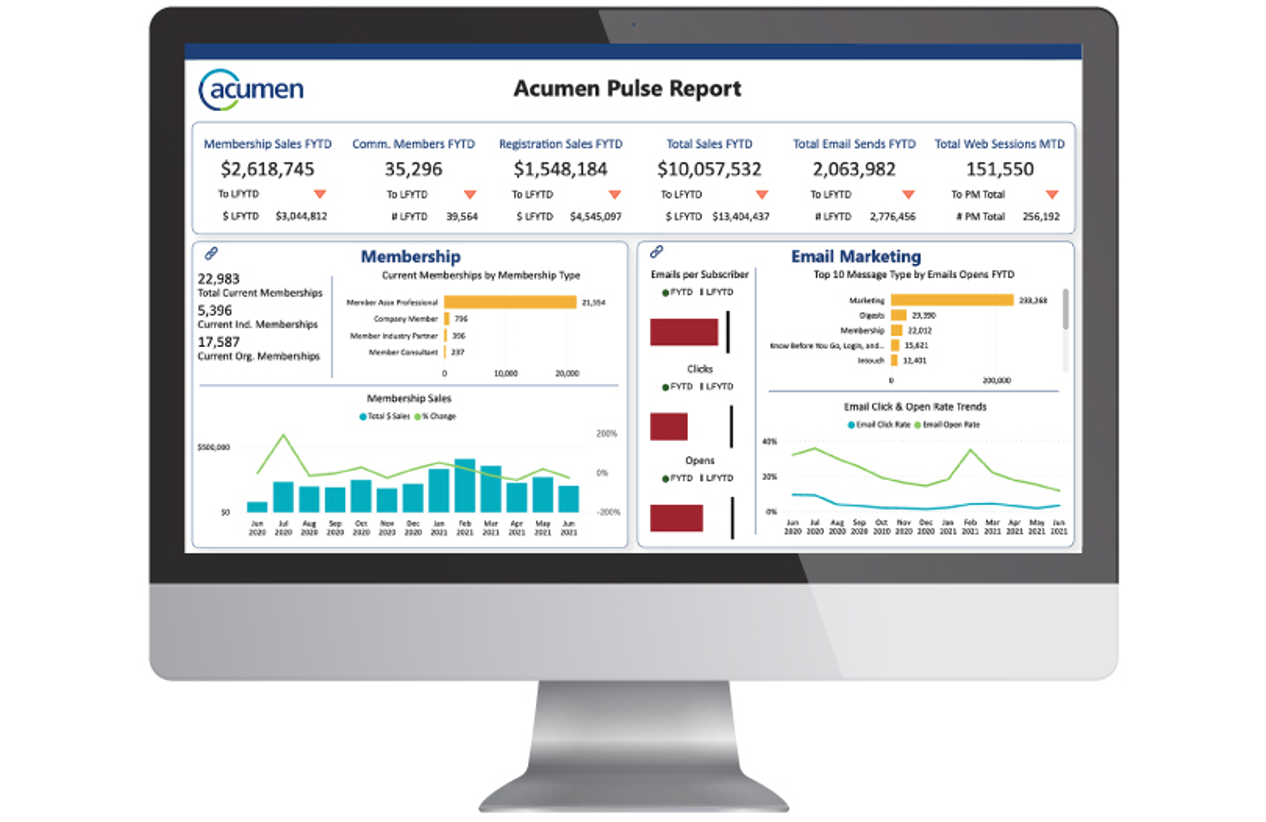1266x822 pixels.
Task: Click the Know Before You Go, Login label
Action: pos(826,345)
